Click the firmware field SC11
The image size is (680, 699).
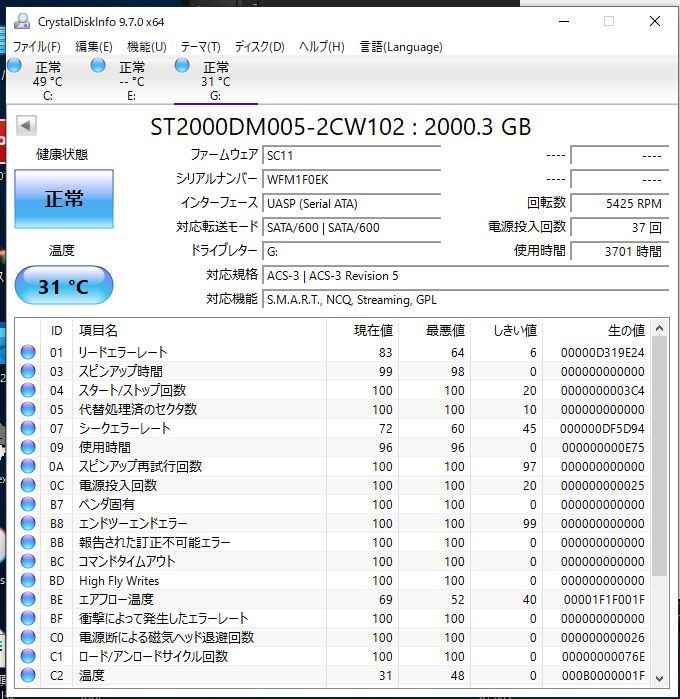351,156
